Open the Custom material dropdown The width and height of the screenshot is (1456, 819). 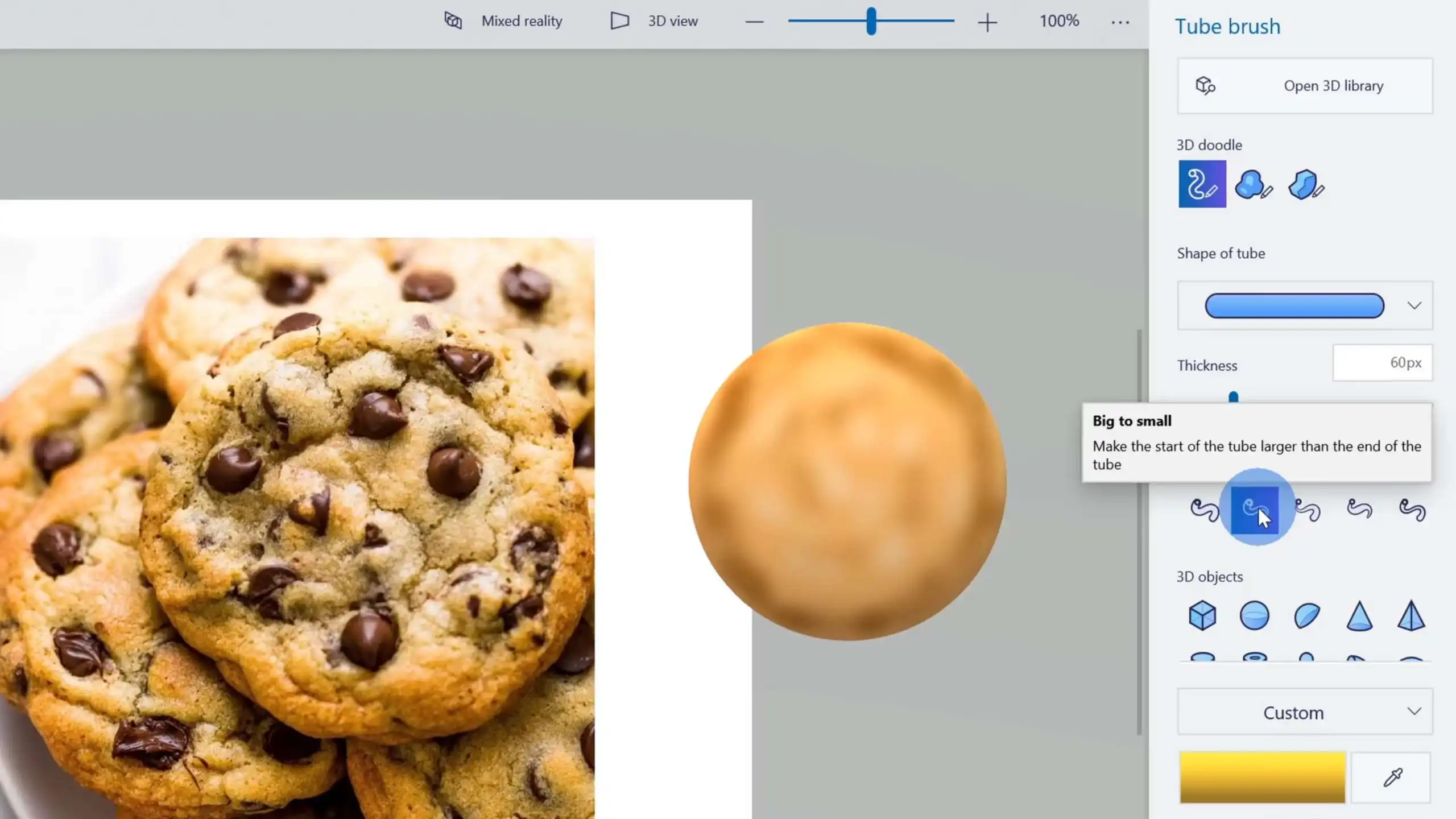1305,712
